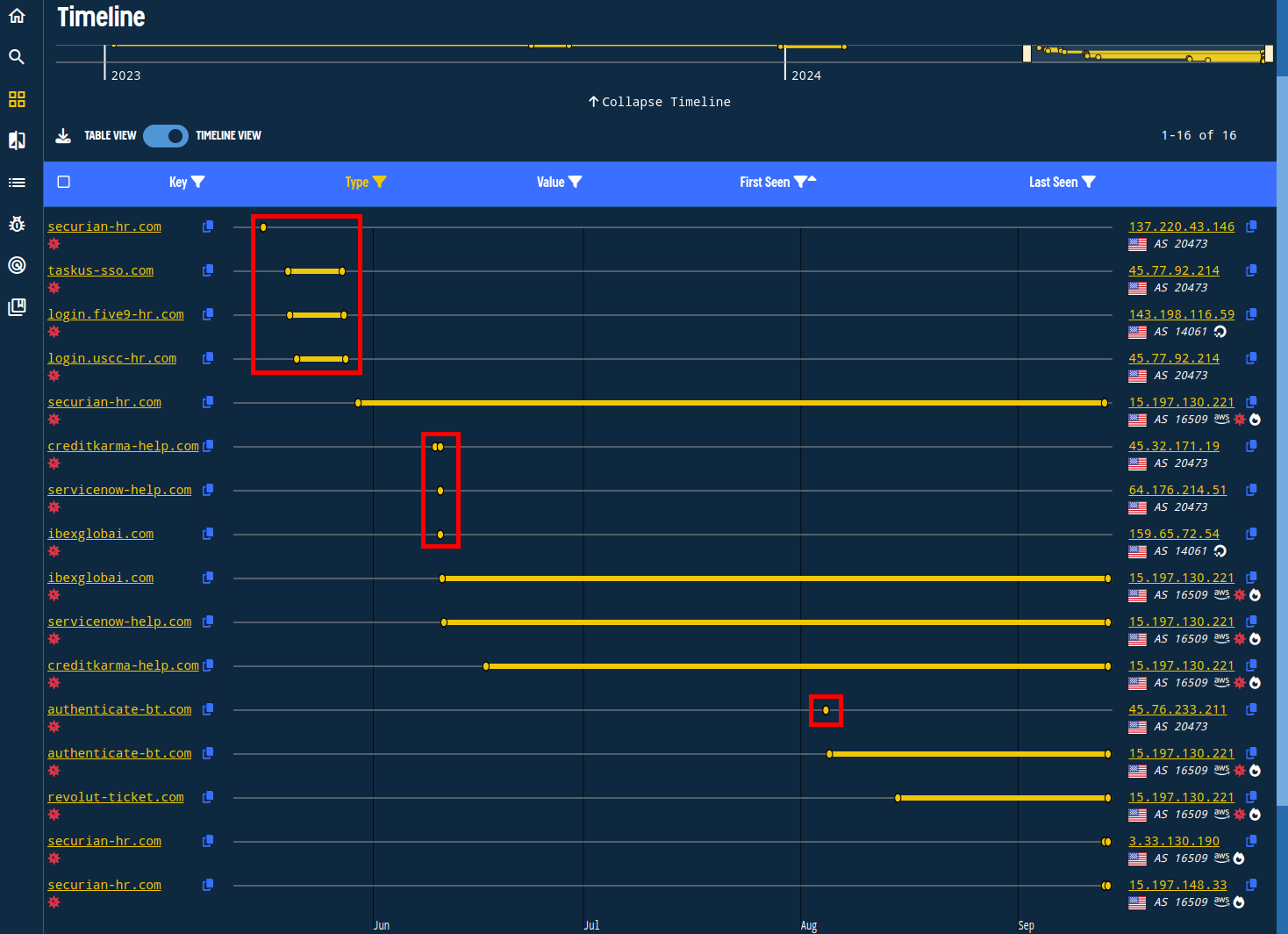Image resolution: width=1288 pixels, height=934 pixels.
Task: Open login.five9-hr.com domain link
Action: coord(116,314)
